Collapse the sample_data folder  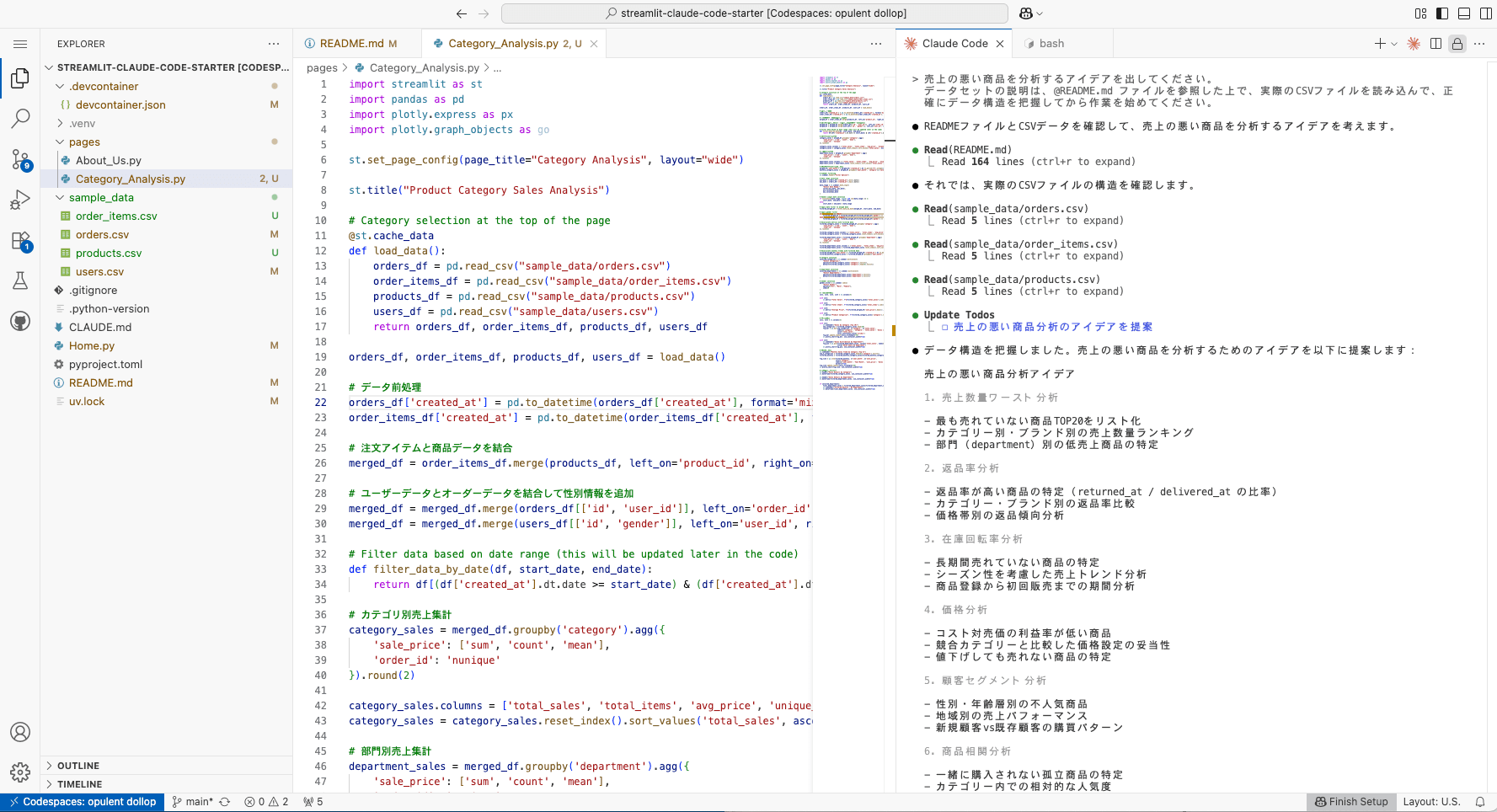coord(101,197)
